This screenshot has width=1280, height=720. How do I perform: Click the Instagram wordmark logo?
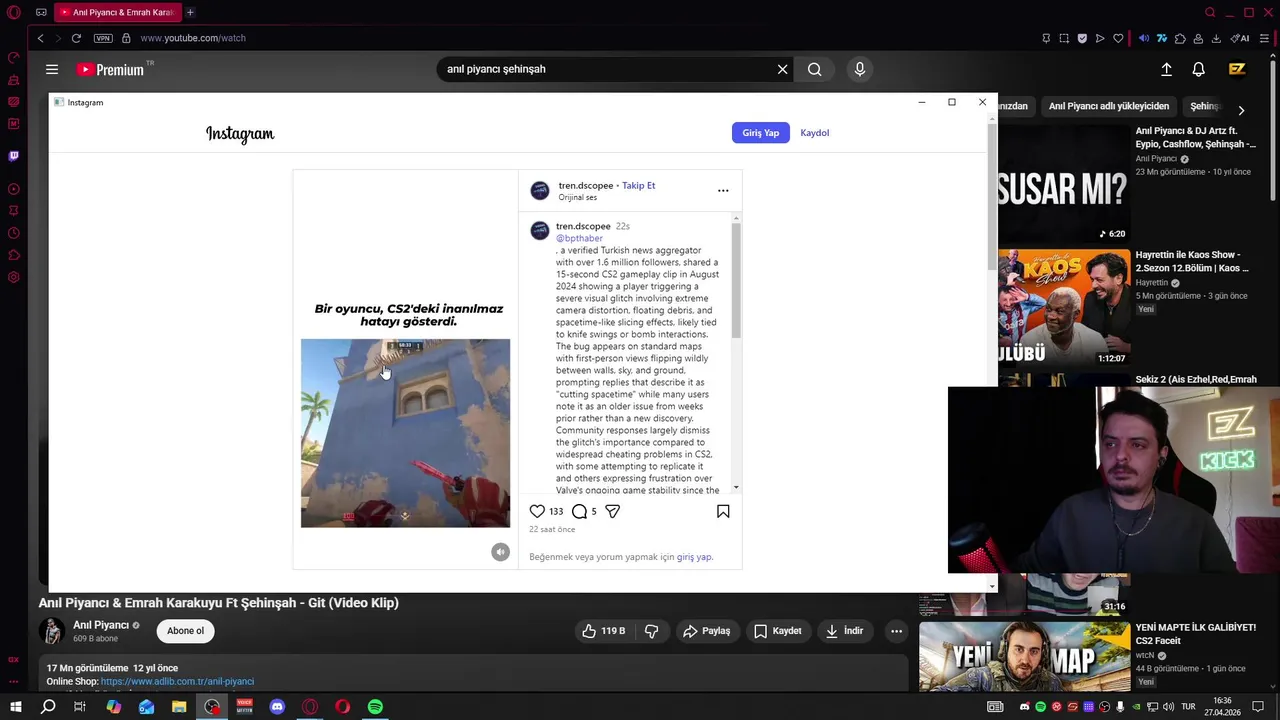(240, 133)
